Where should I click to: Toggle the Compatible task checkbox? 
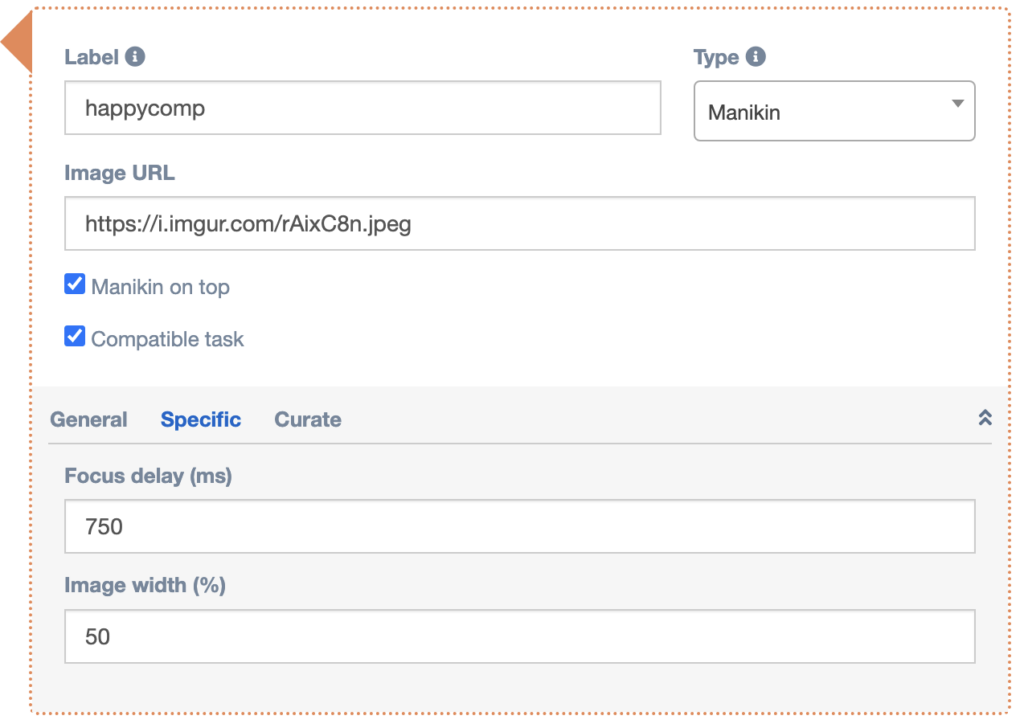(75, 337)
